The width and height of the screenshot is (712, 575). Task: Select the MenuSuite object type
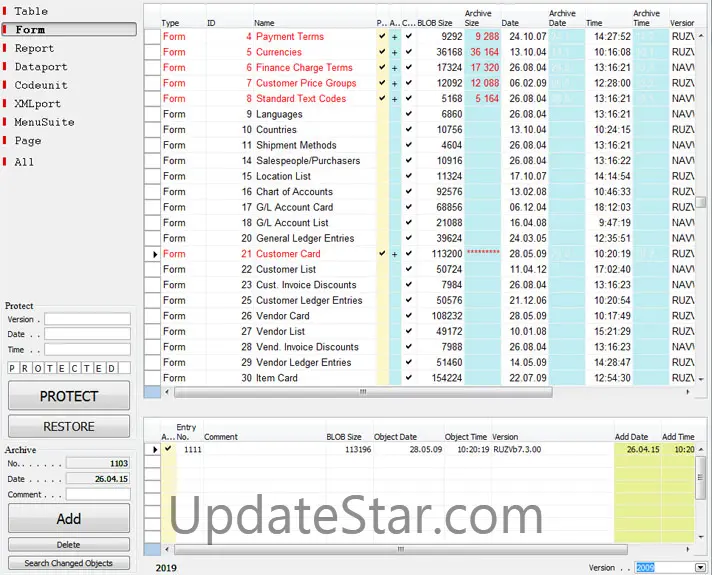tap(44, 122)
